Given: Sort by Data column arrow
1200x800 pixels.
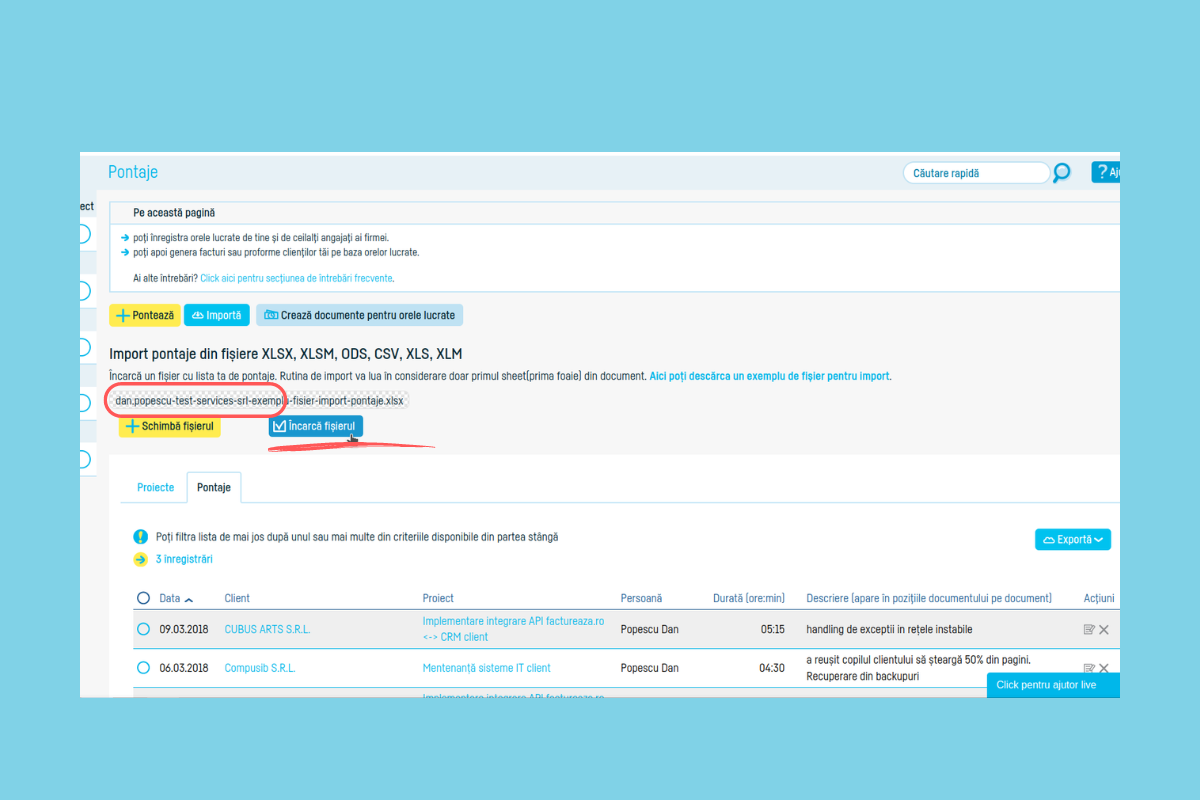Looking at the screenshot, I should (x=189, y=599).
